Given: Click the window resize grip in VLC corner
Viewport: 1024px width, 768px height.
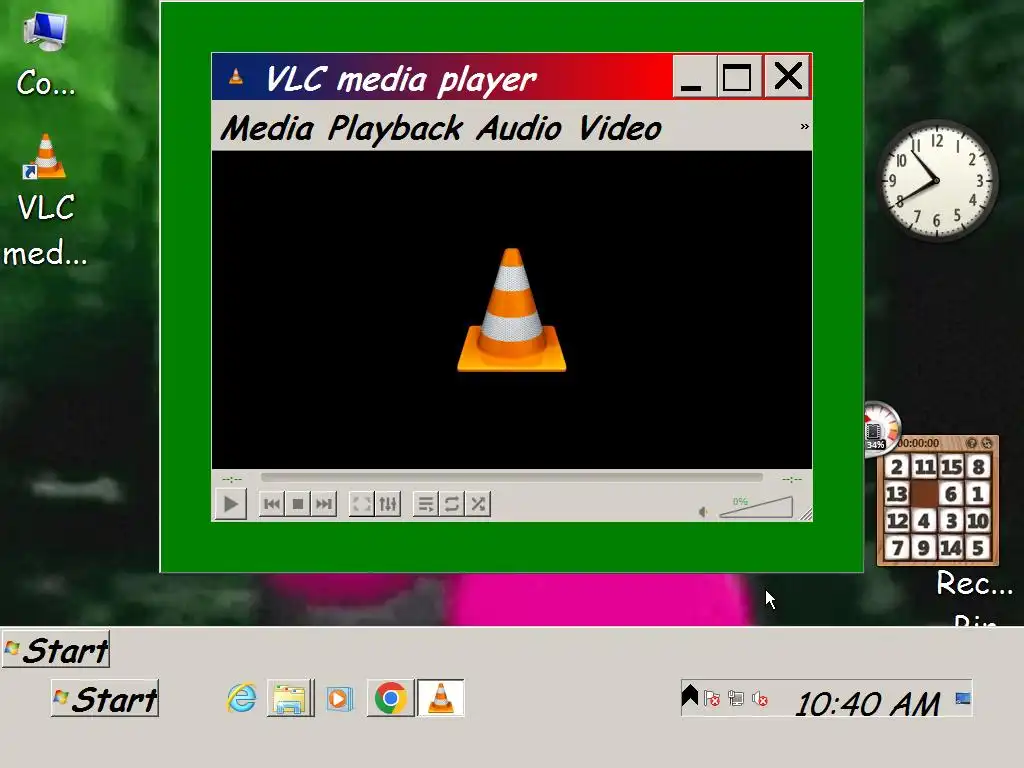Looking at the screenshot, I should pos(807,515).
